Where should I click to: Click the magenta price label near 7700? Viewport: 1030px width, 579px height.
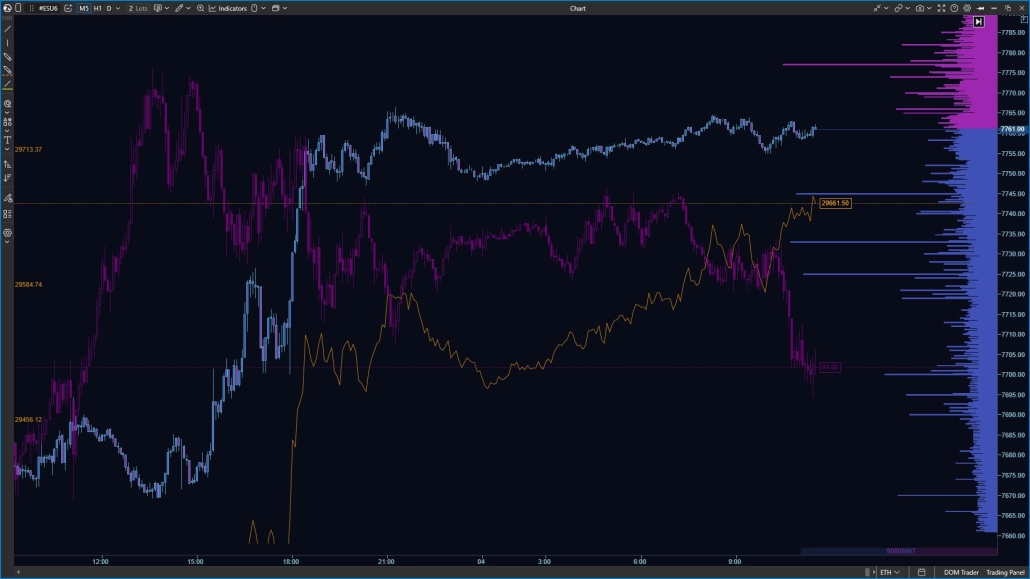coord(830,367)
